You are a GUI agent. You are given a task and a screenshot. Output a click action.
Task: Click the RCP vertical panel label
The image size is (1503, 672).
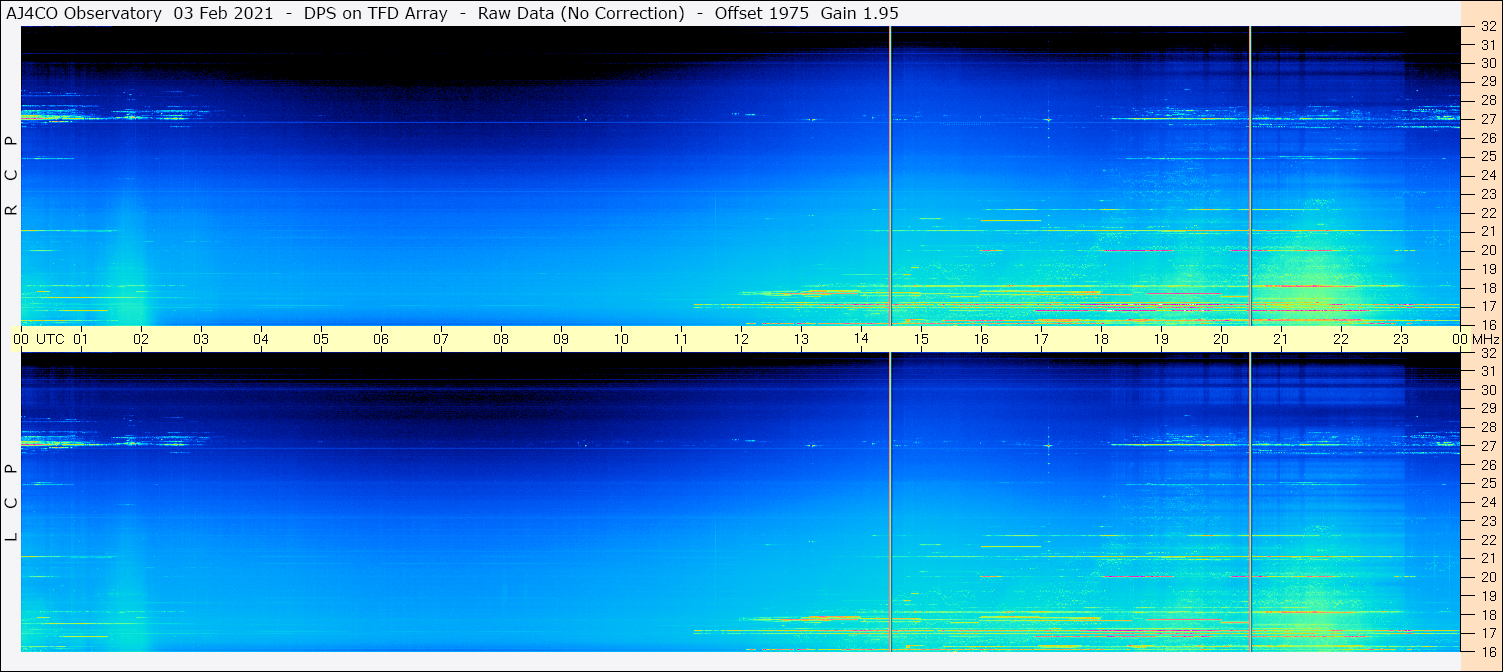(x=11, y=175)
